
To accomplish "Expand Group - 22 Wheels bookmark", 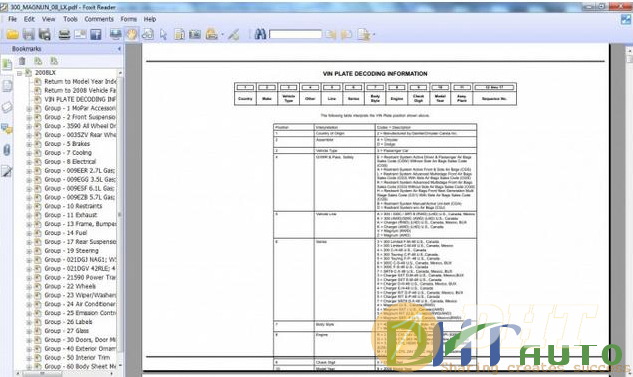I will (x=29, y=287).
